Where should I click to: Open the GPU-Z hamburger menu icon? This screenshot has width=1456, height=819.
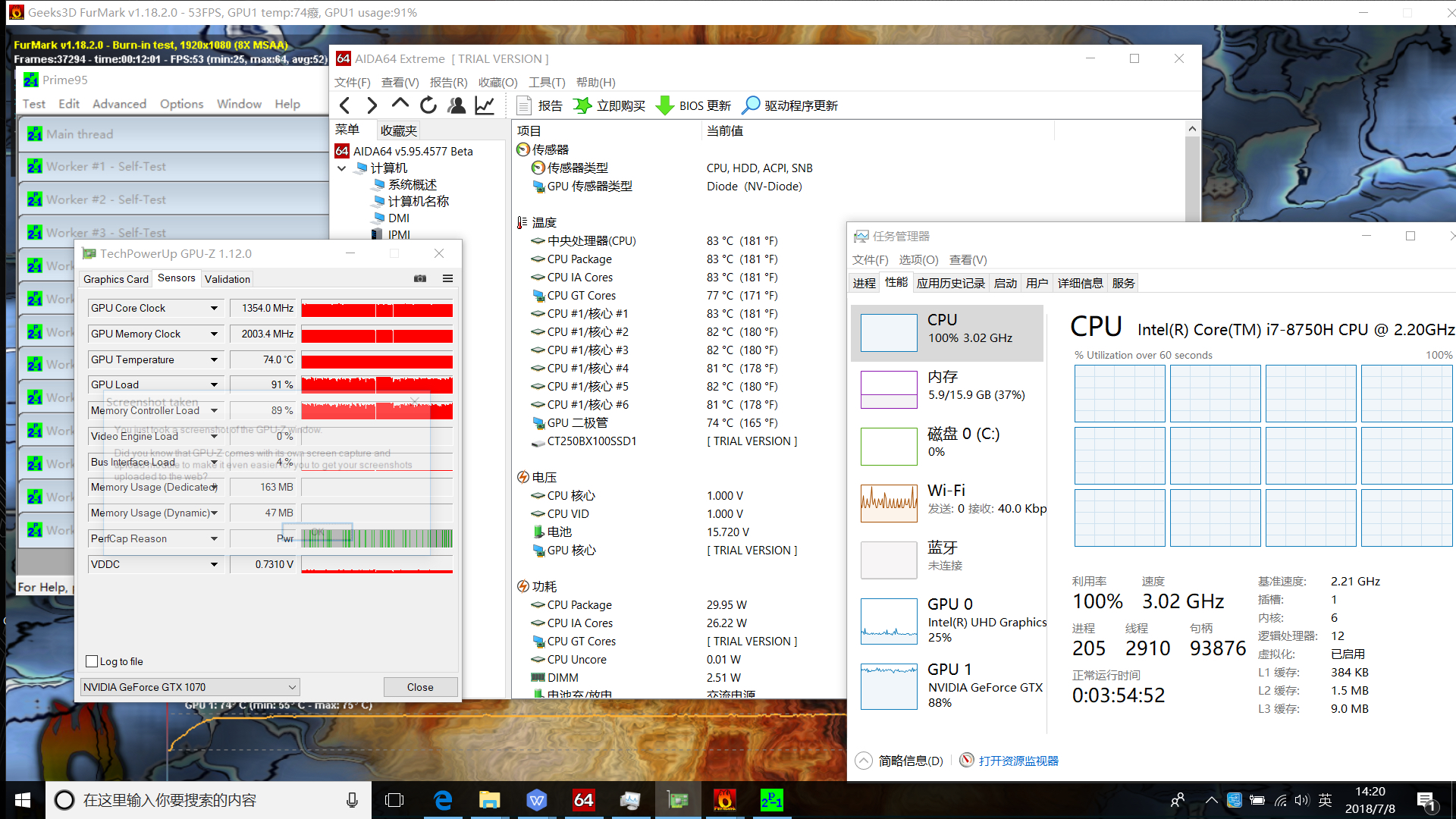447,278
